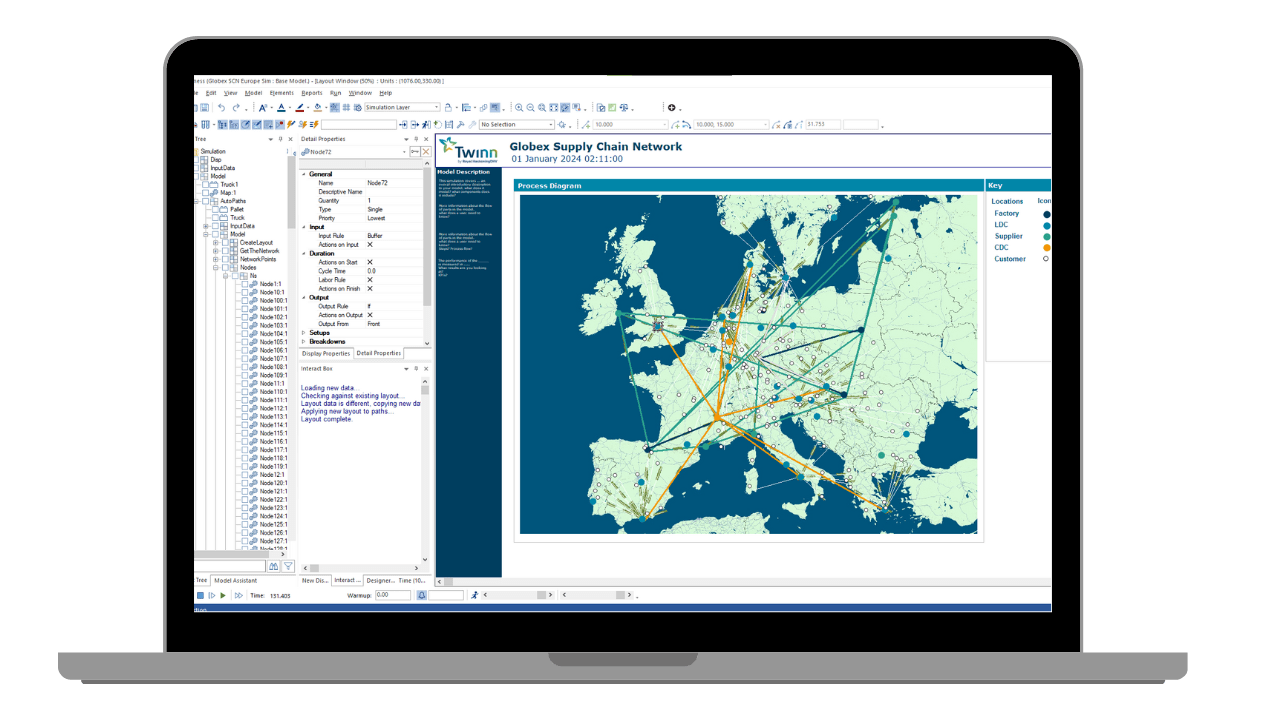The image size is (1280, 720).
Task: Click the Zoom In magnifier icon on the toolbar
Action: [x=517, y=106]
